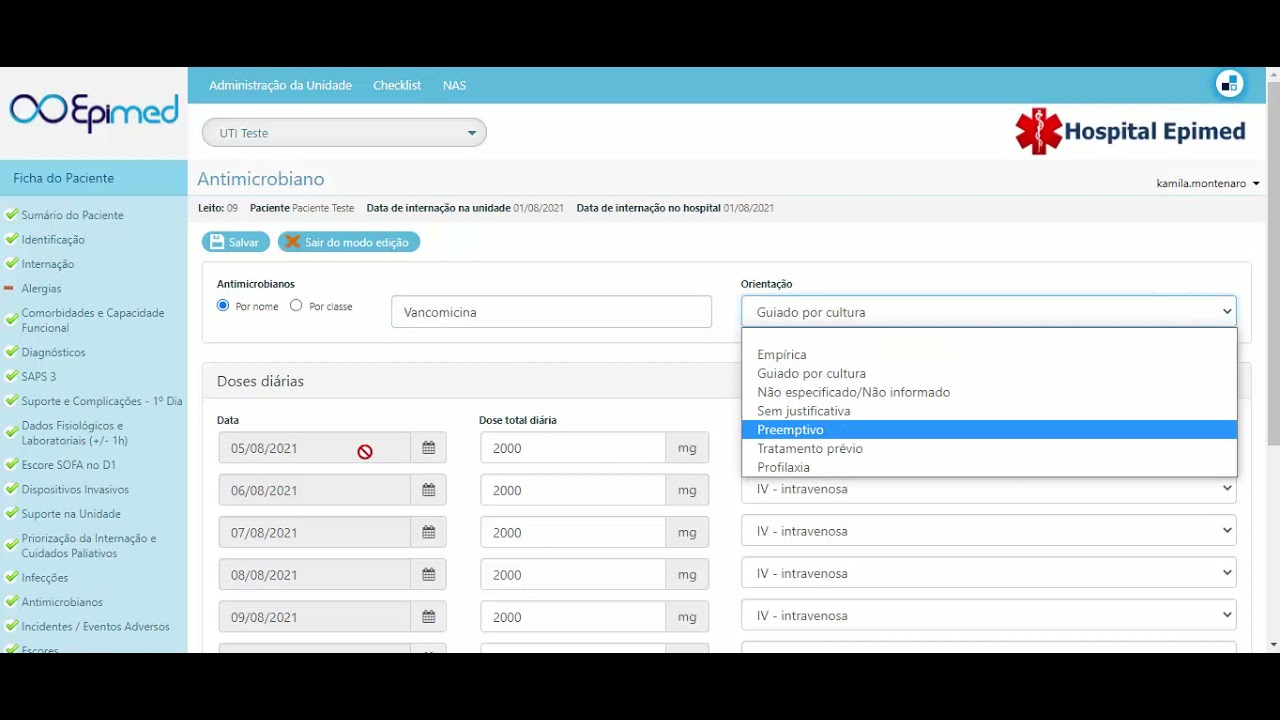Open the kamila.montenaro user menu
The height and width of the screenshot is (720, 1280).
pos(1207,183)
